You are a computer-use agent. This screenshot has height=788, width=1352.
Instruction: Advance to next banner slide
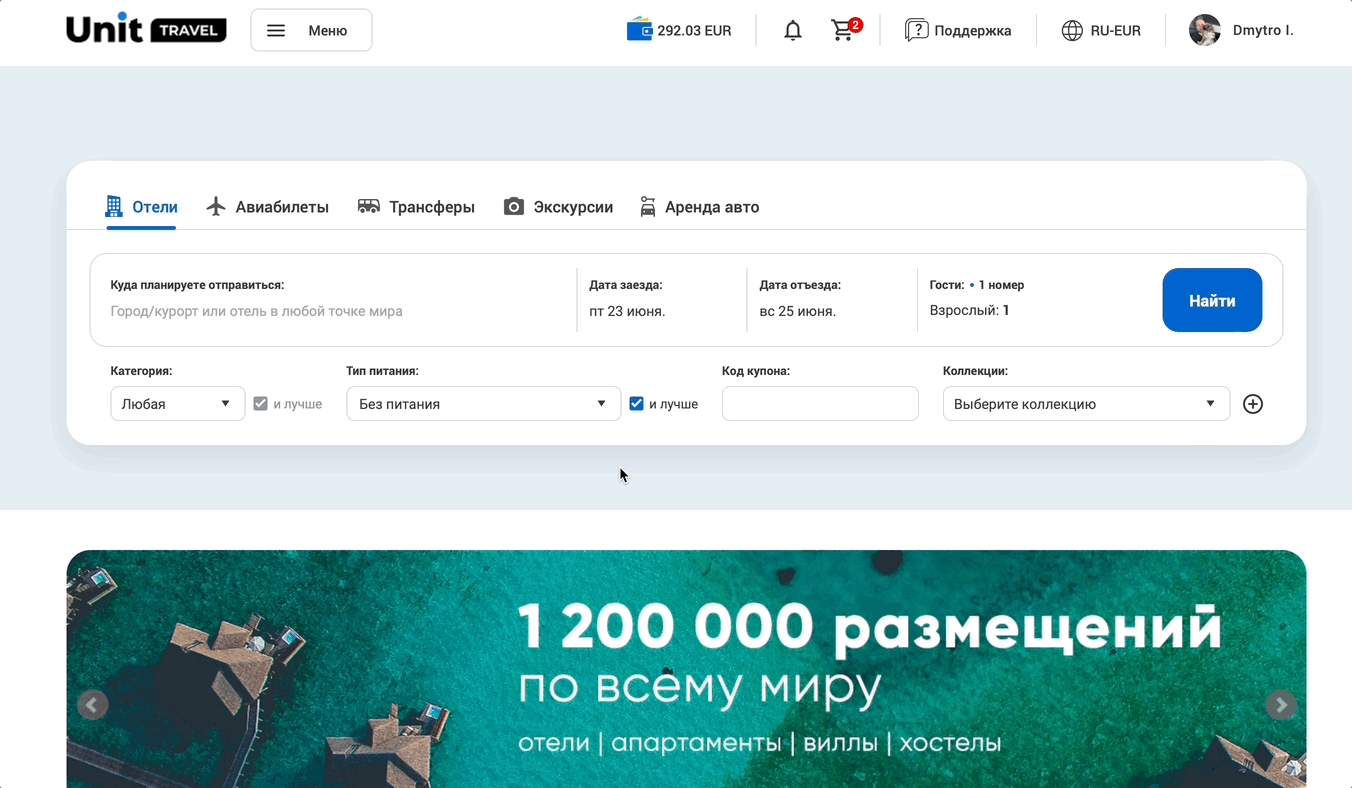(x=1280, y=705)
